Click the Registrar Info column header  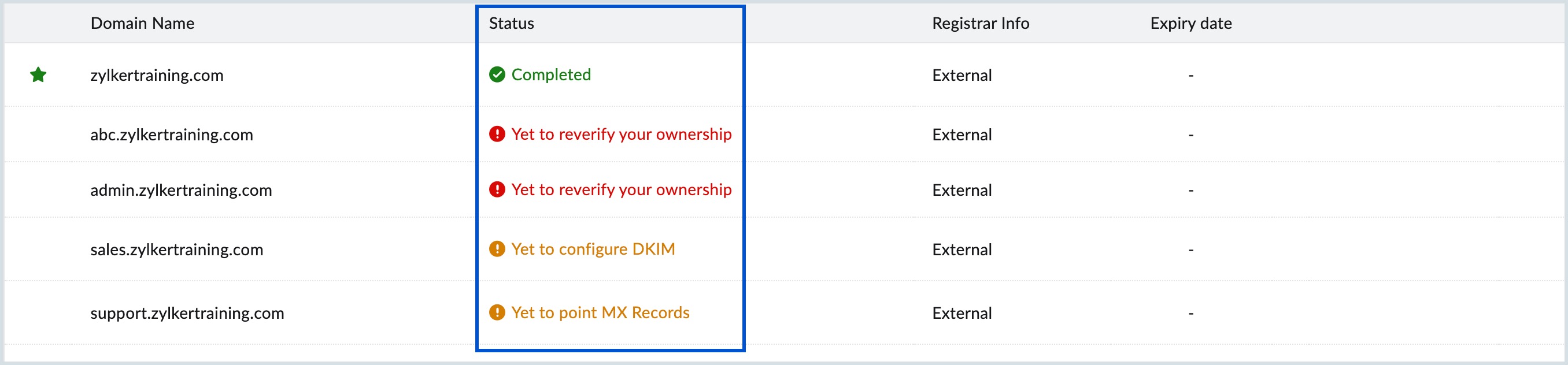(980, 23)
